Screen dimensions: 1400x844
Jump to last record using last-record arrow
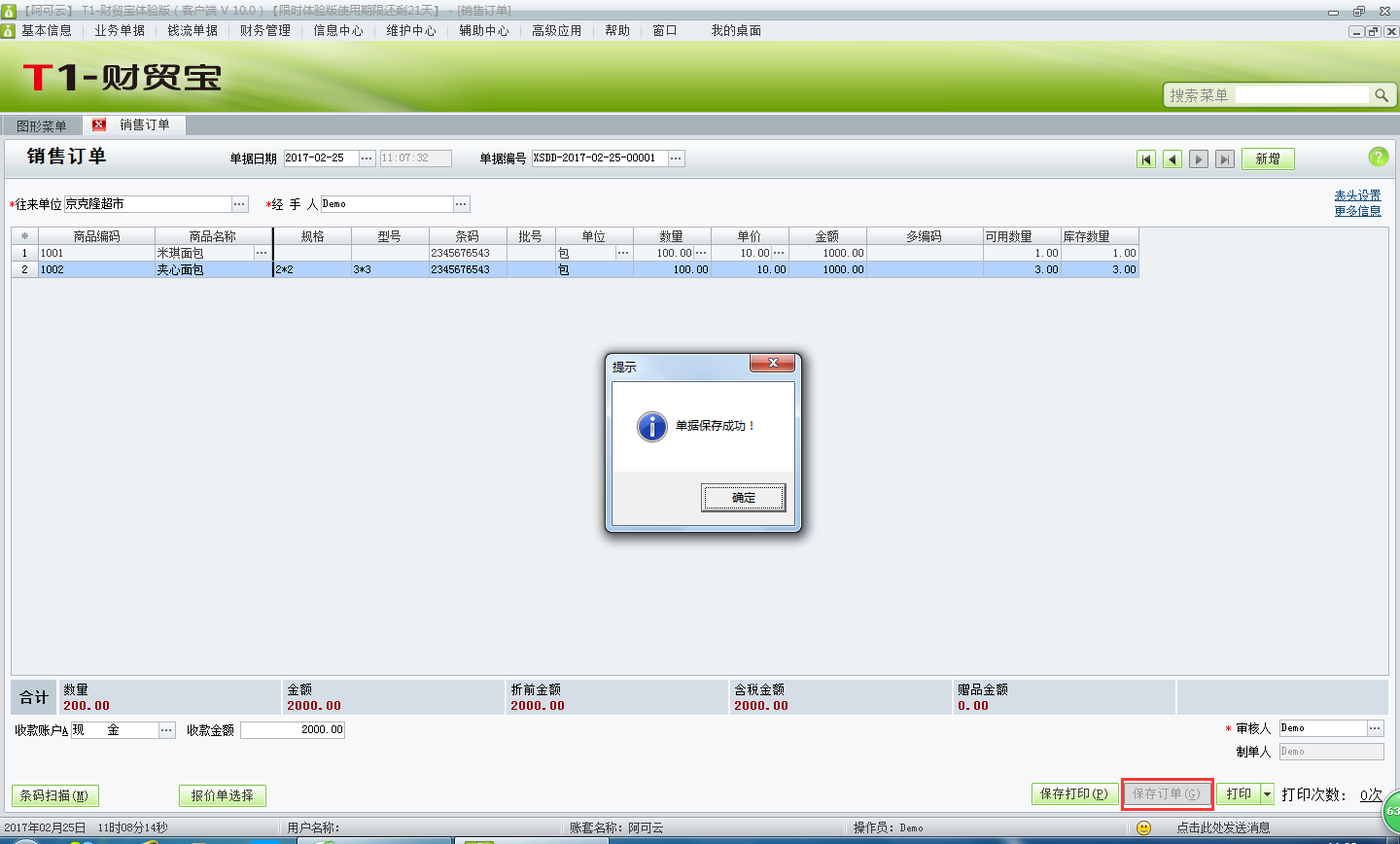point(1224,158)
